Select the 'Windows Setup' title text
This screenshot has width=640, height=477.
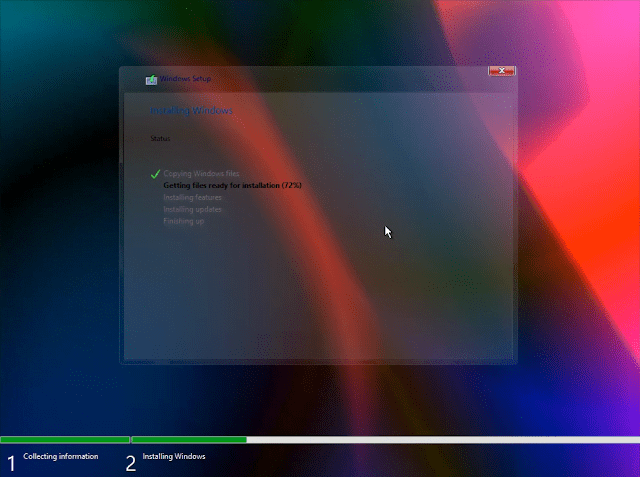coord(185,78)
